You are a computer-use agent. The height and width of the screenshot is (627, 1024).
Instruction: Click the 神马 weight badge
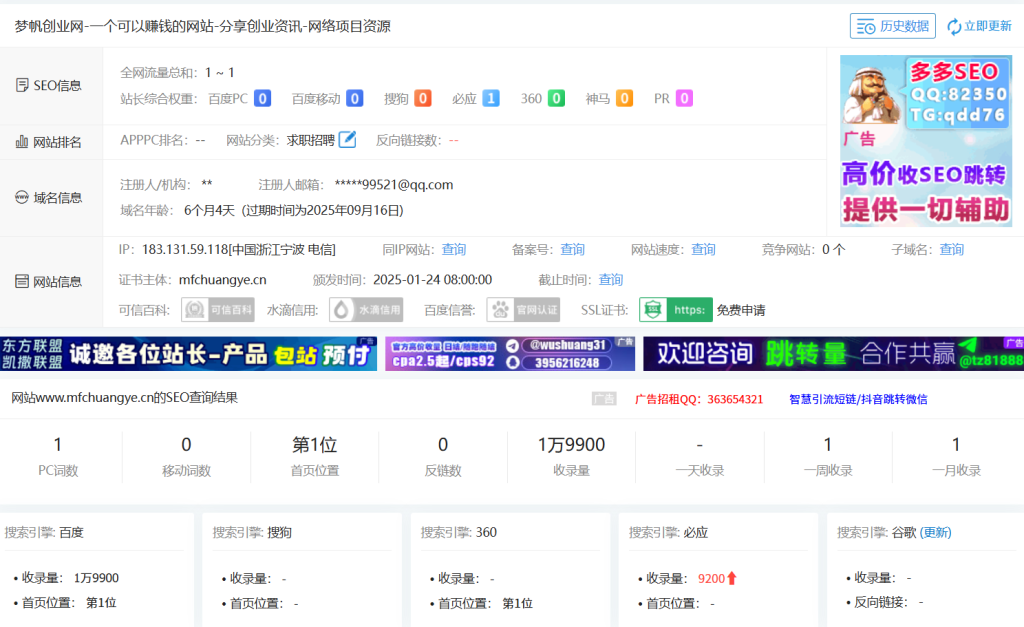pyautogui.click(x=624, y=99)
